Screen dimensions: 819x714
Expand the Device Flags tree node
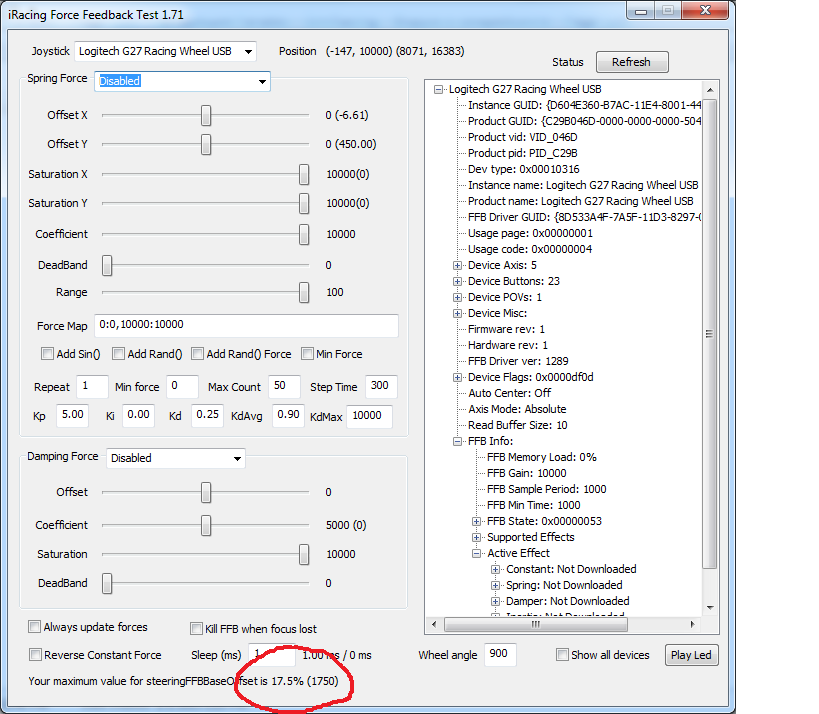[x=458, y=377]
